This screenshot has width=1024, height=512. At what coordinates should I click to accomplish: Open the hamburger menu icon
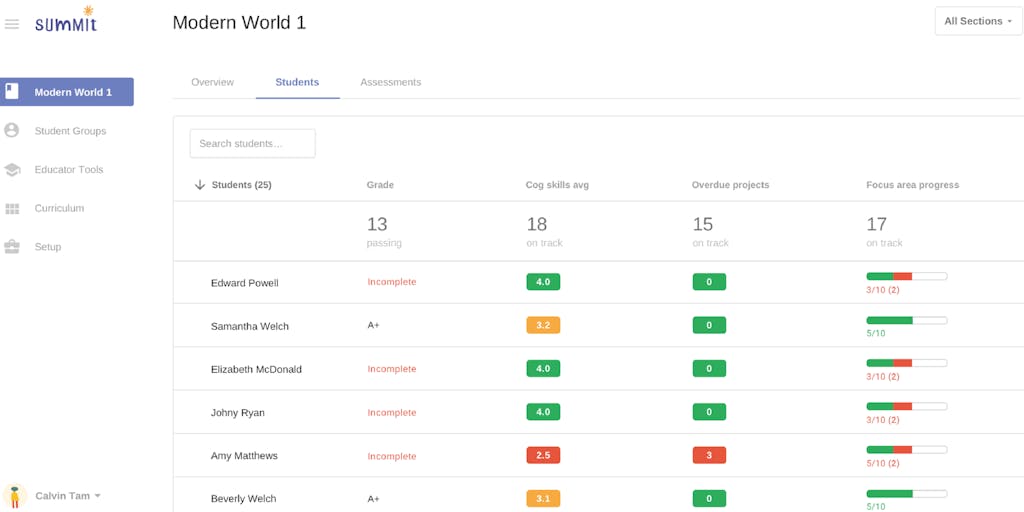pyautogui.click(x=12, y=24)
